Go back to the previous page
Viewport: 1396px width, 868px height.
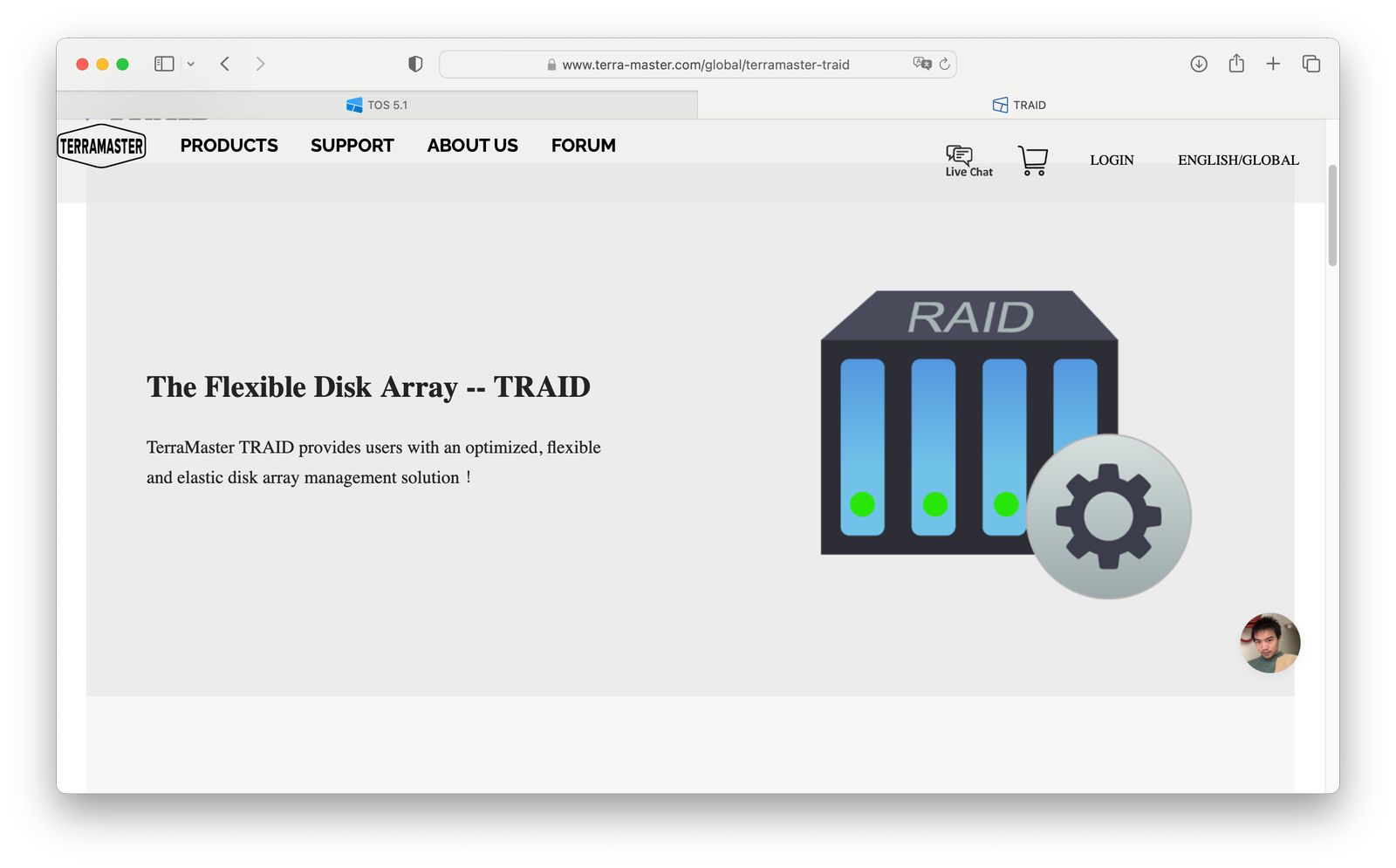(225, 64)
